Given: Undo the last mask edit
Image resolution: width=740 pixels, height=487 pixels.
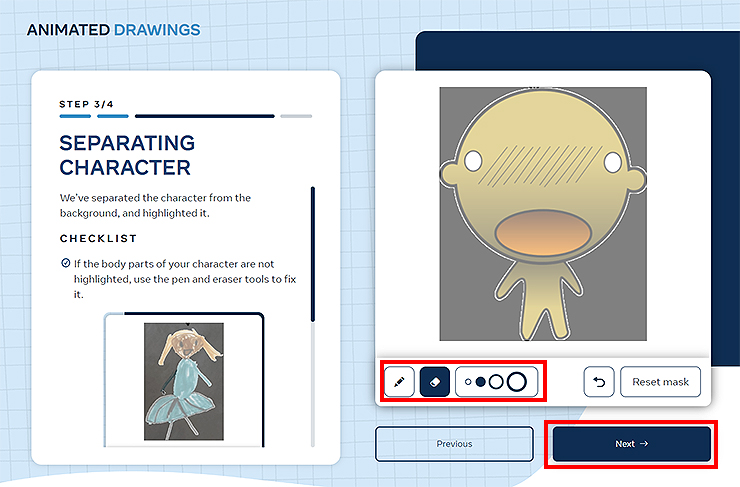Looking at the screenshot, I should pos(599,381).
